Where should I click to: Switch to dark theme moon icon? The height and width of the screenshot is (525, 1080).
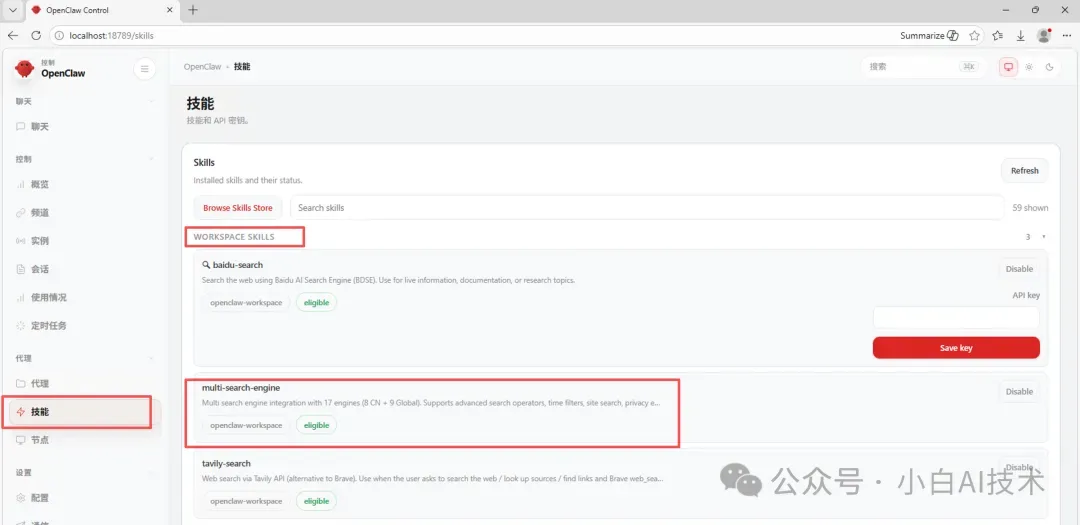[x=1050, y=67]
